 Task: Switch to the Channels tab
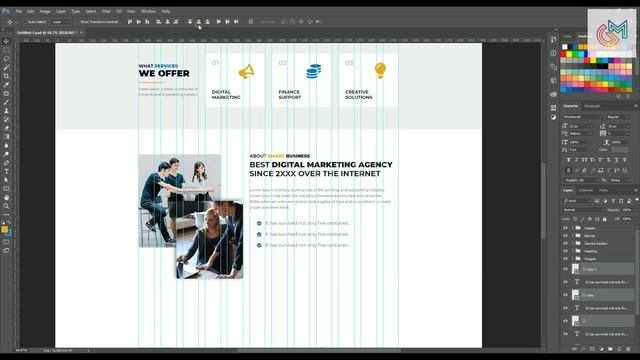pyautogui.click(x=586, y=191)
